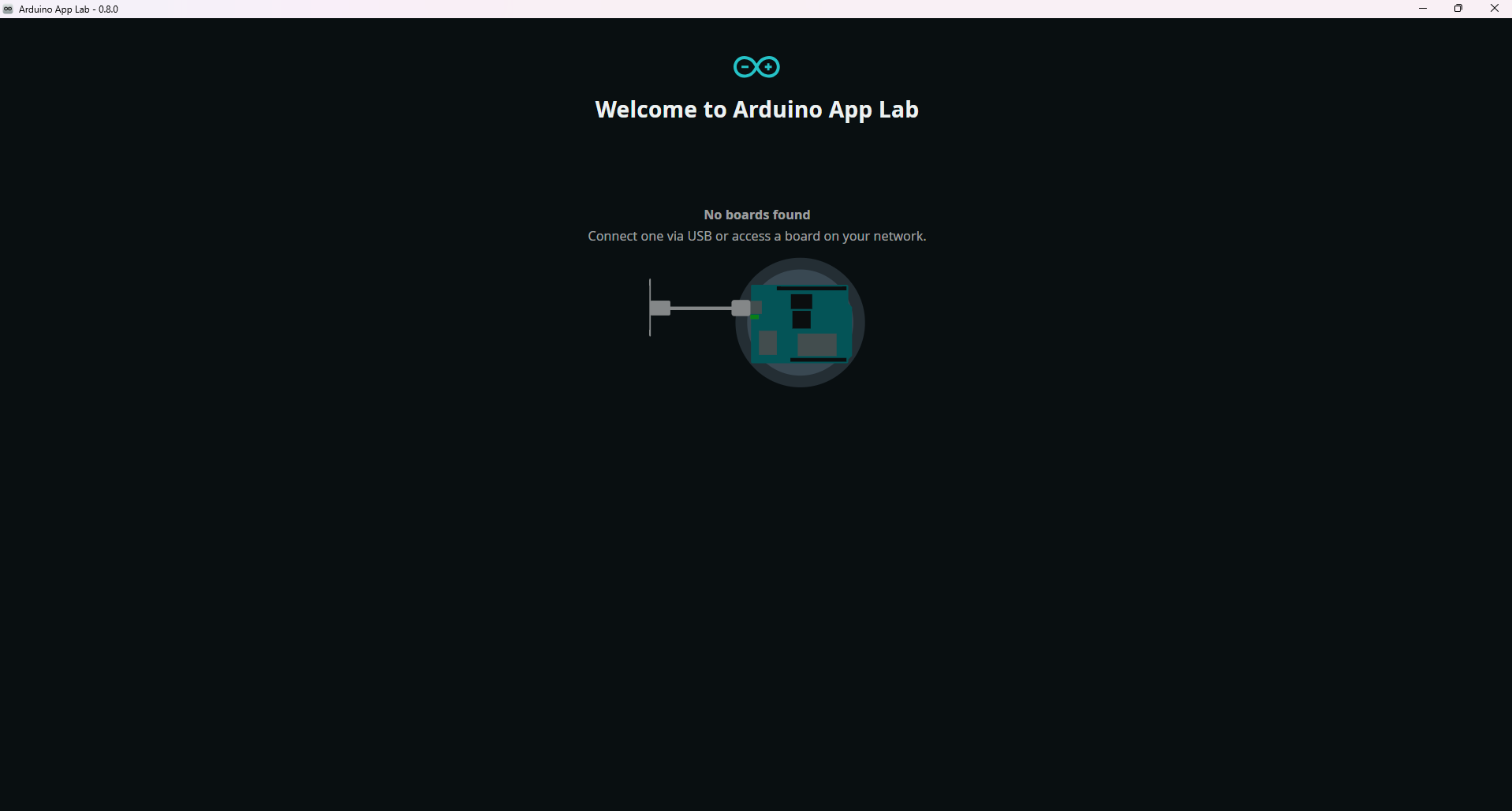Click the 'No boards found' message
Image resolution: width=1512 pixels, height=811 pixels.
pyautogui.click(x=756, y=215)
